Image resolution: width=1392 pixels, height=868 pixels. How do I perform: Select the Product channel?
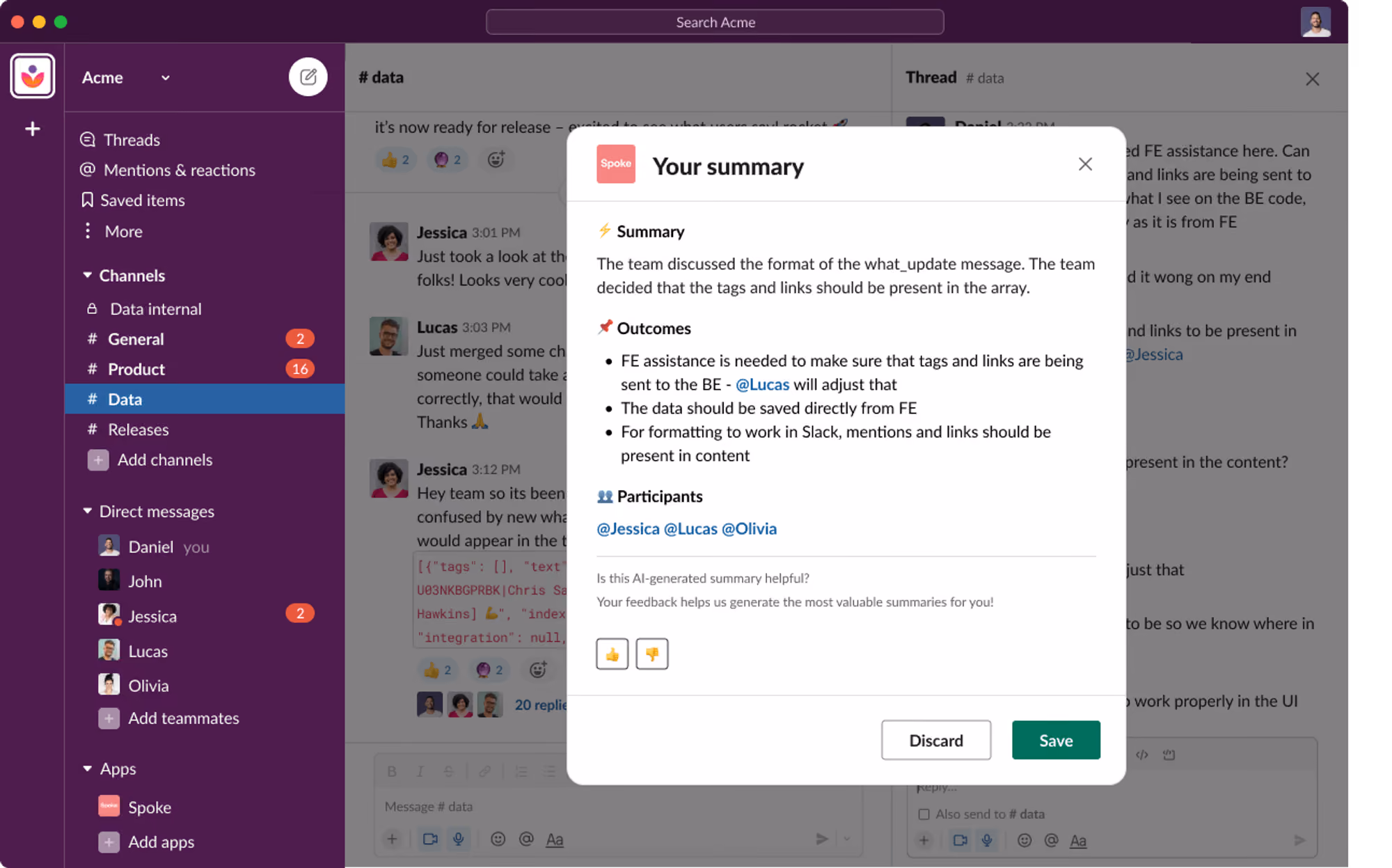[205, 369]
